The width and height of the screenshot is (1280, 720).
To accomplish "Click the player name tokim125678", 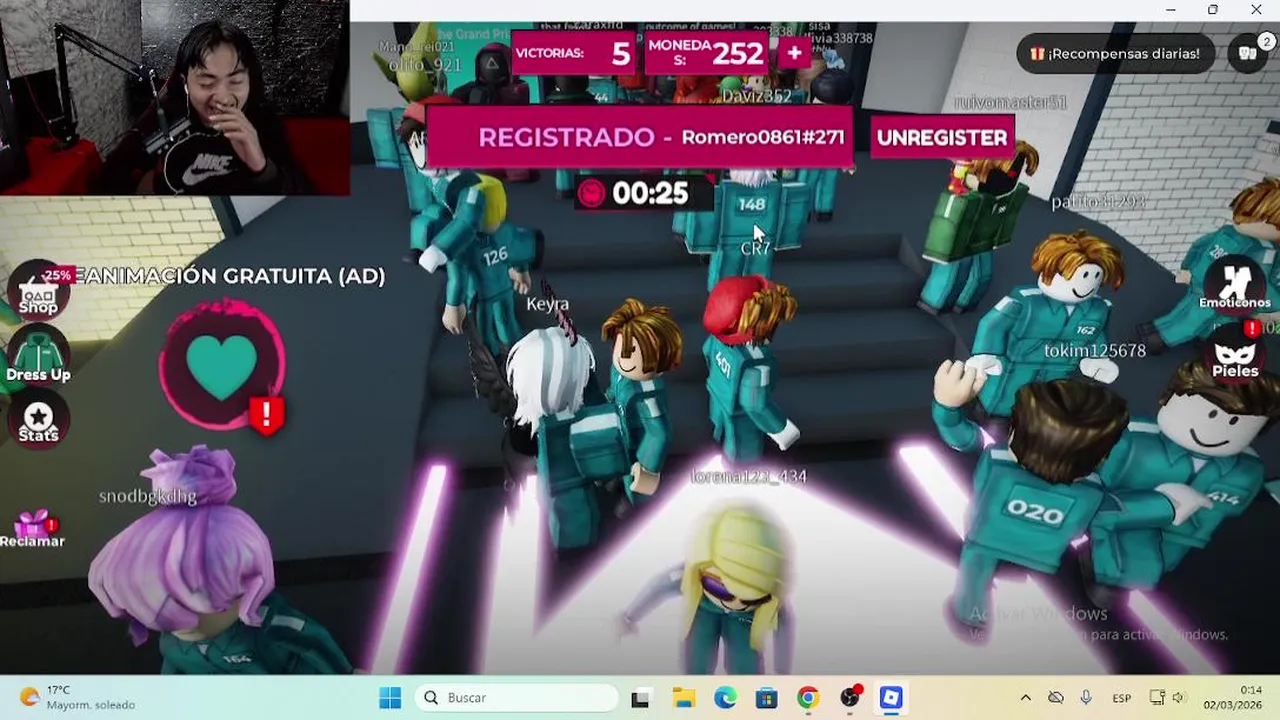I will tap(1095, 351).
